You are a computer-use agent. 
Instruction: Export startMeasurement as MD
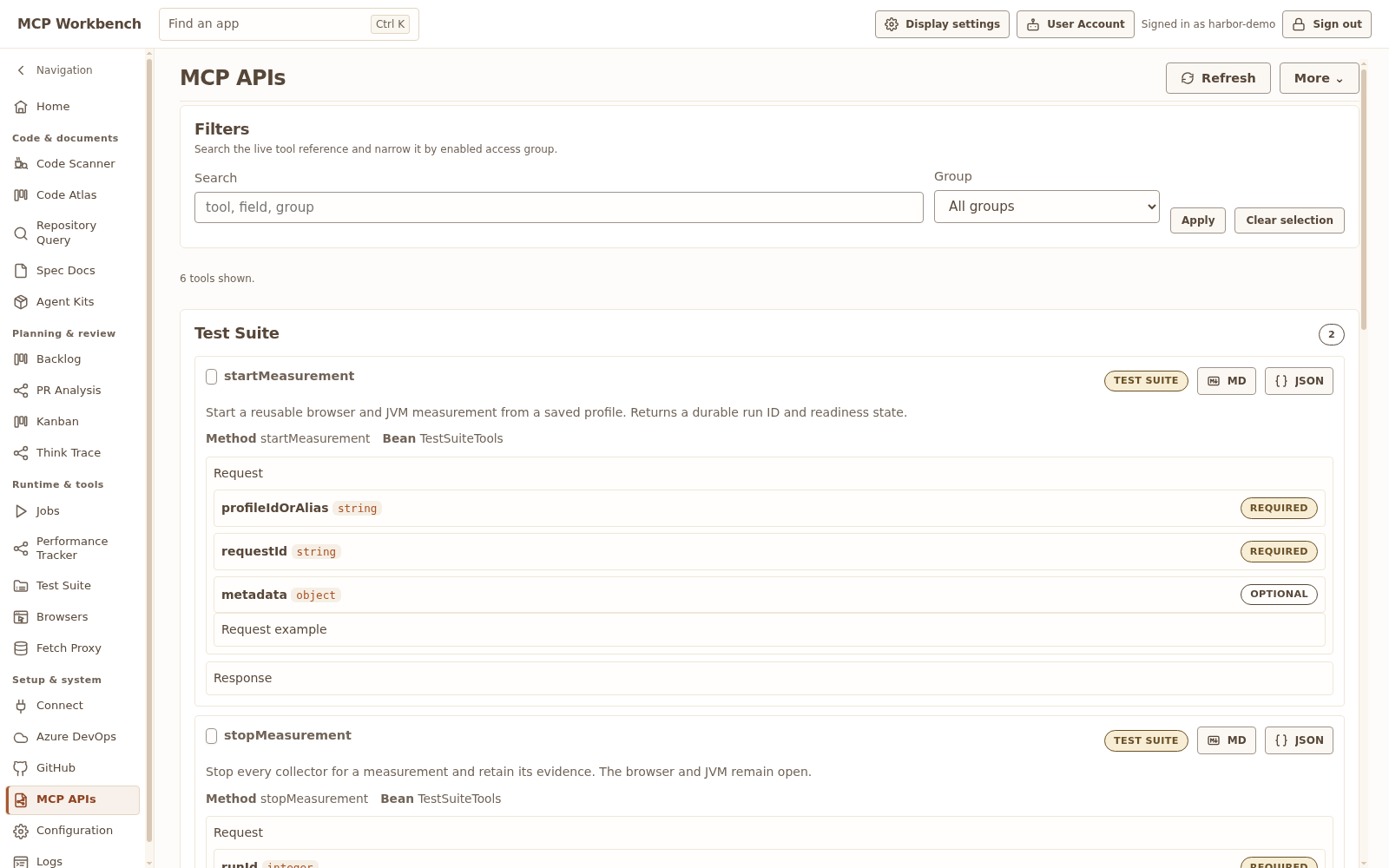point(1226,381)
